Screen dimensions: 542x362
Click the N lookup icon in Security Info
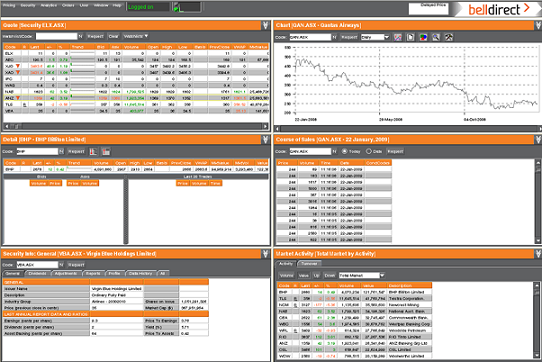point(61,265)
